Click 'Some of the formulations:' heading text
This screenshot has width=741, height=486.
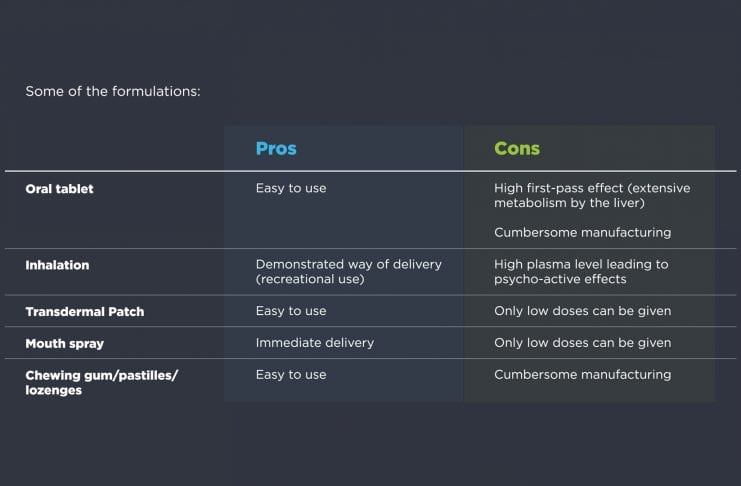click(x=113, y=91)
